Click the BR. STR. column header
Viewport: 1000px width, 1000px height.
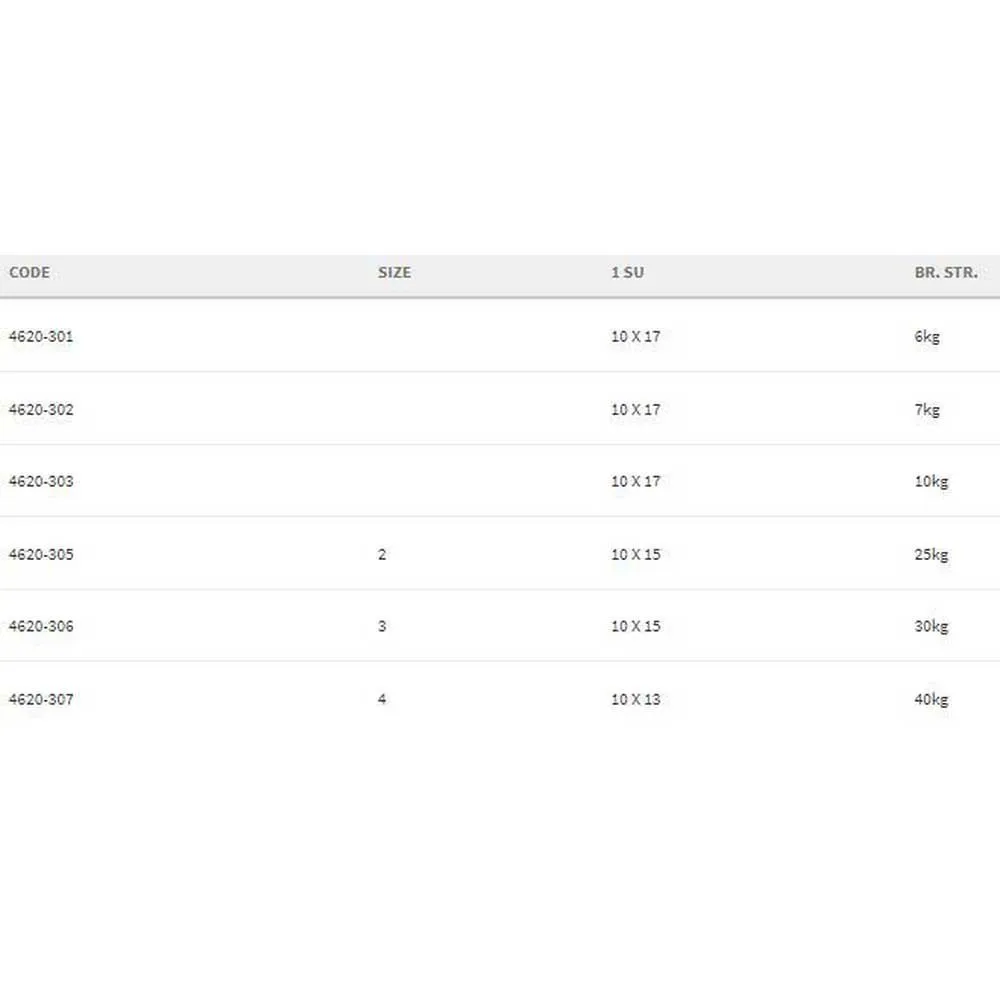945,272
